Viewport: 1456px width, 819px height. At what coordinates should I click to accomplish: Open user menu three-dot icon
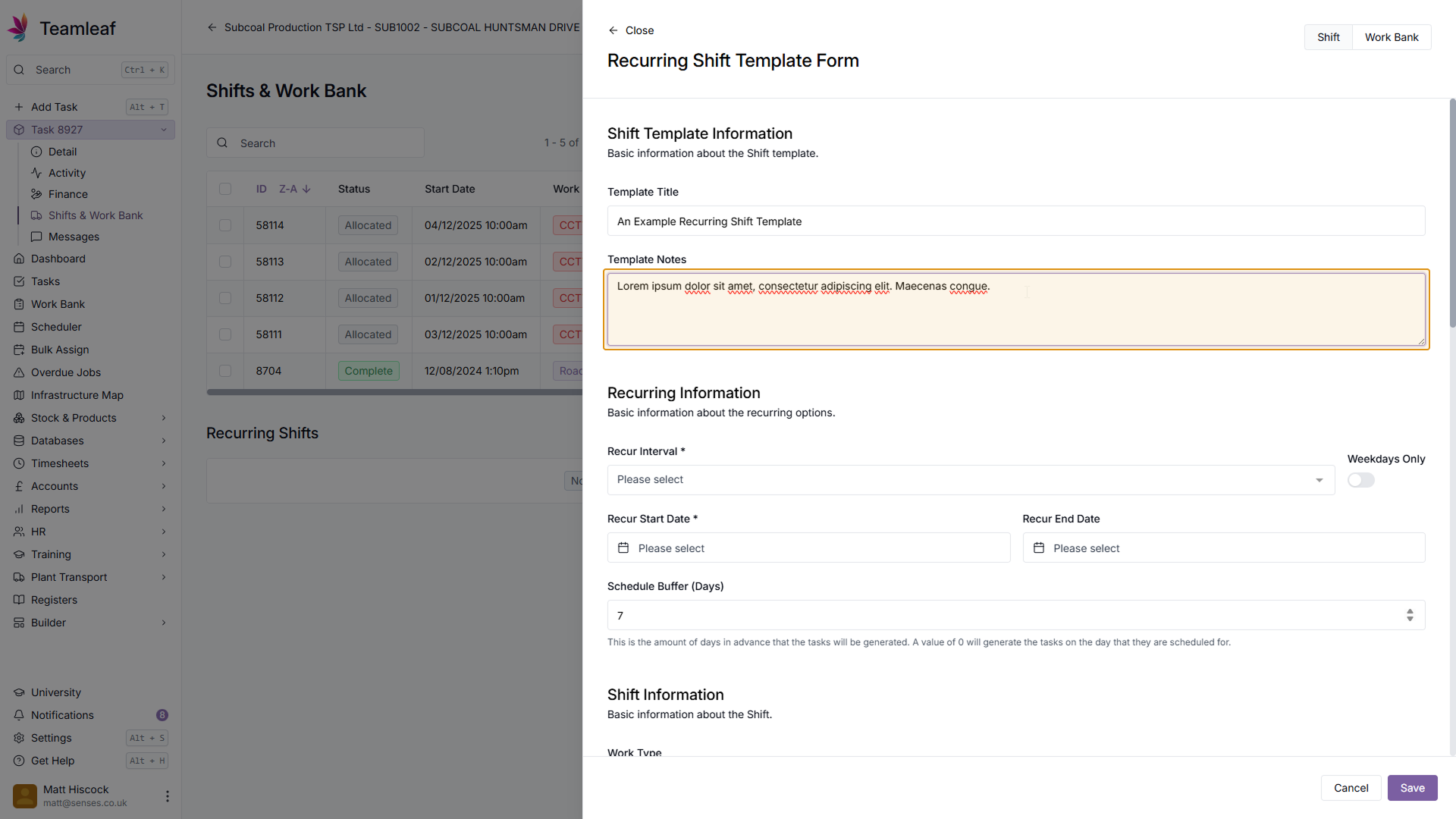pos(167,796)
